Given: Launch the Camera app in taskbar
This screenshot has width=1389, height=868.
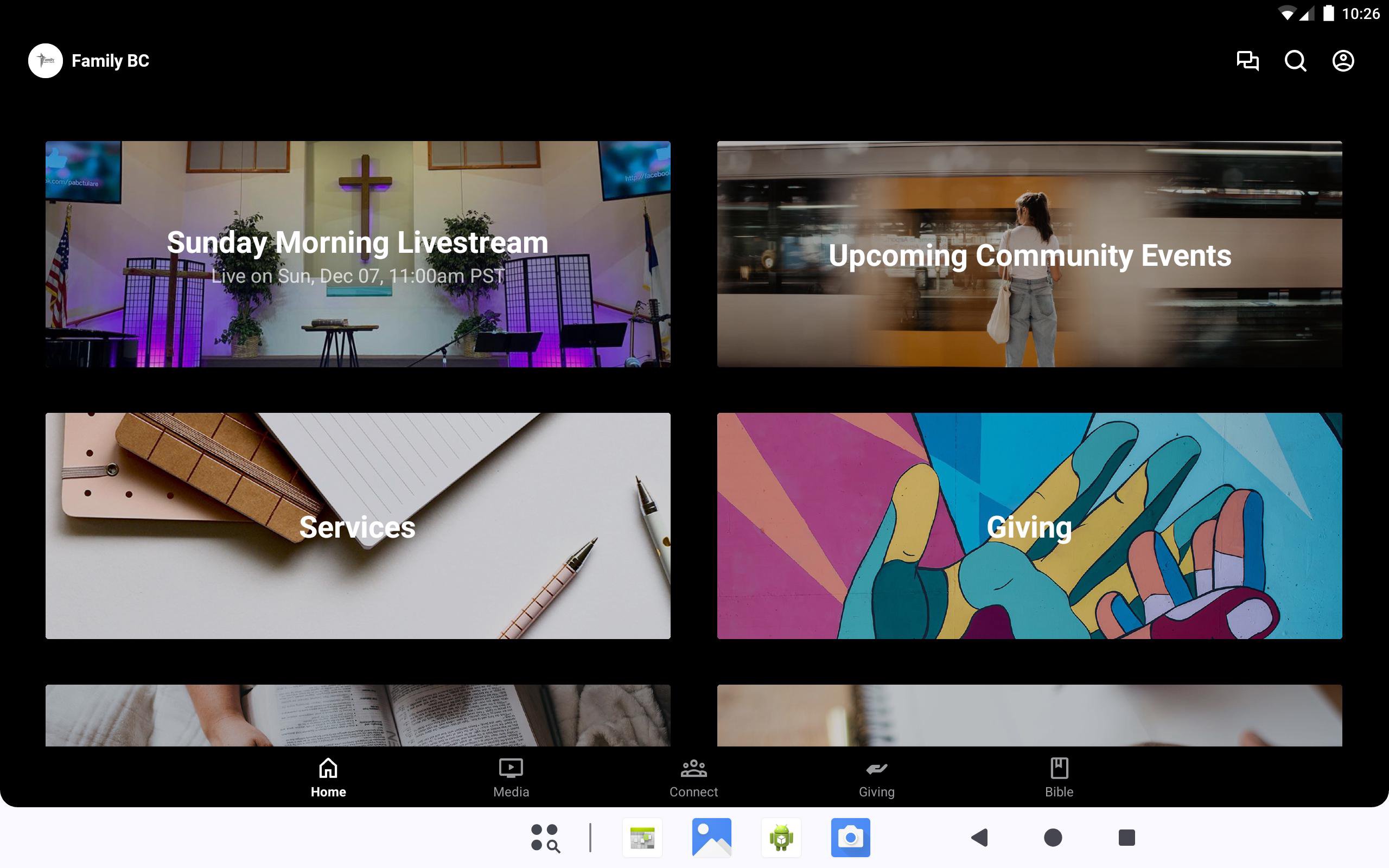Looking at the screenshot, I should pyautogui.click(x=850, y=838).
